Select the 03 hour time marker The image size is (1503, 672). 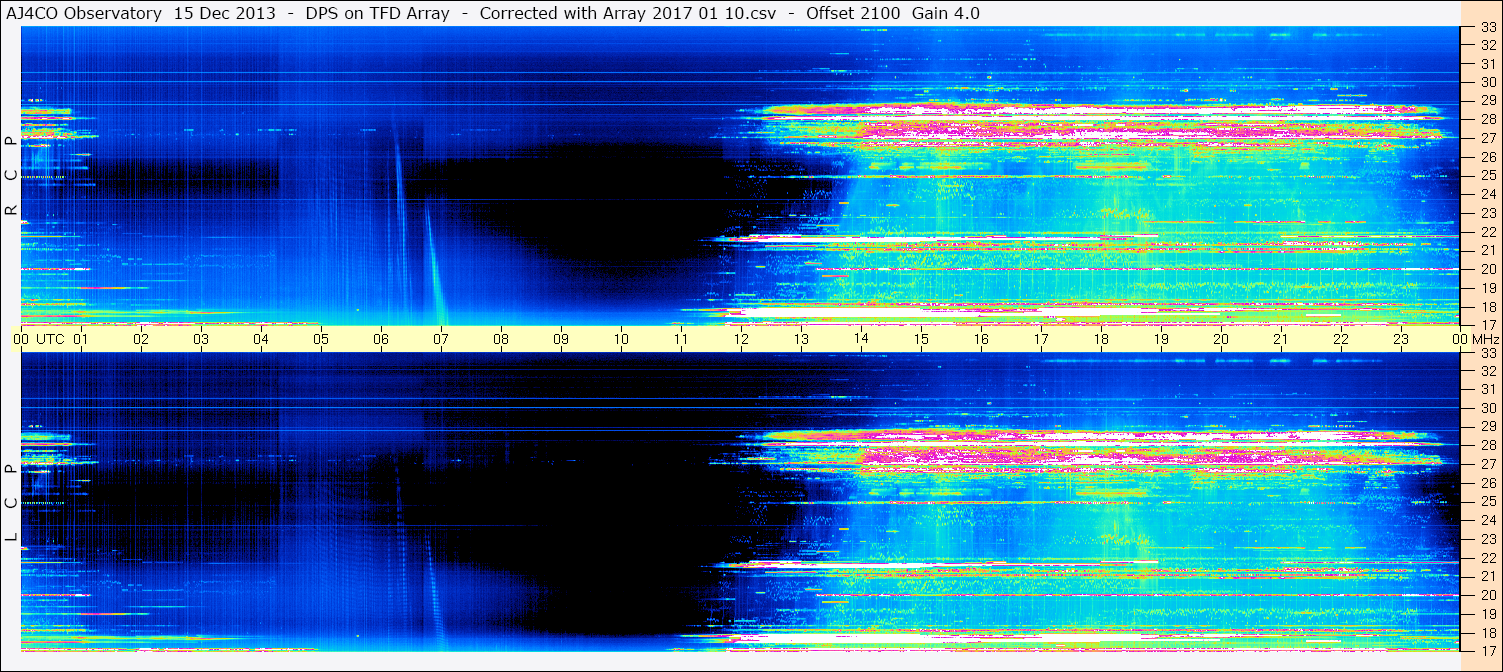(x=201, y=339)
